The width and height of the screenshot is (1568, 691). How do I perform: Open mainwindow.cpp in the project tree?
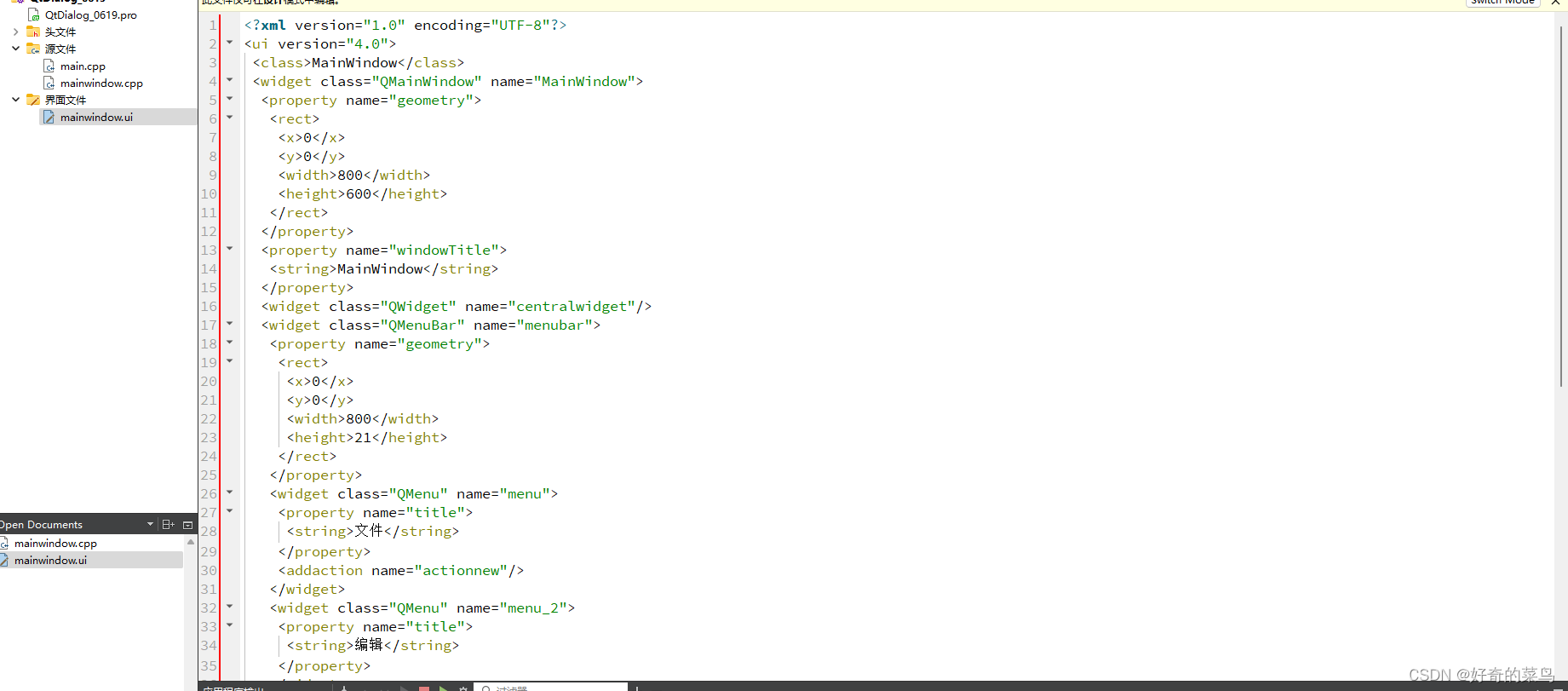[101, 83]
